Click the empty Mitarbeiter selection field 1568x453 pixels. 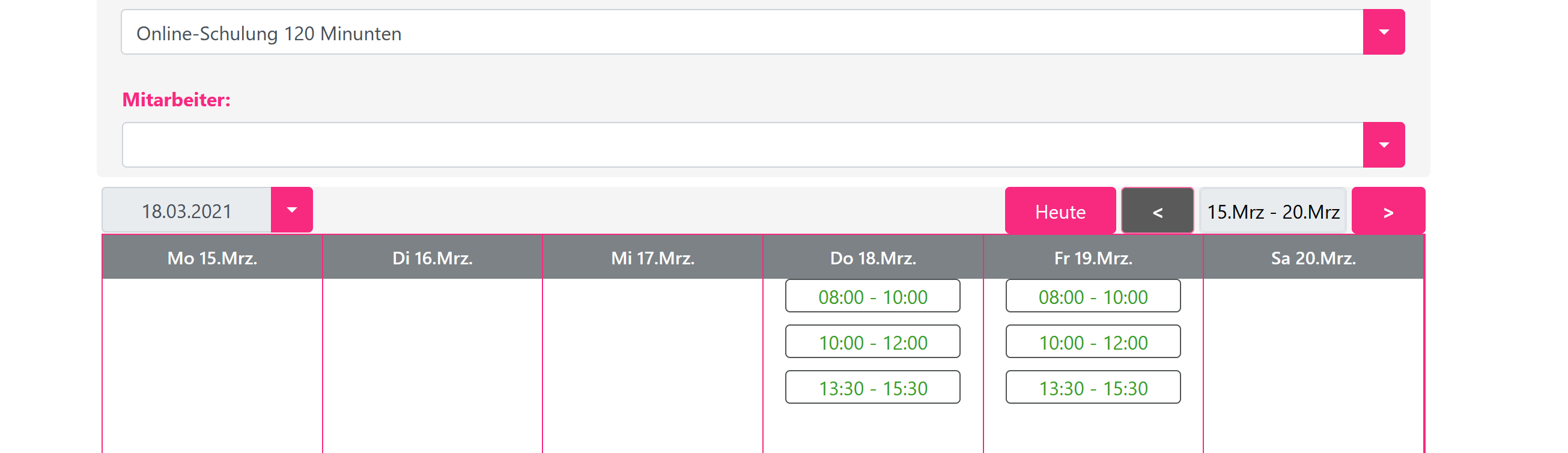742,145
